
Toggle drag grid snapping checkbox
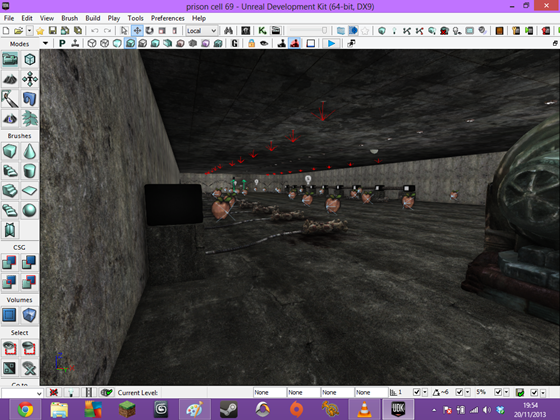pyautogui.click(x=416, y=392)
